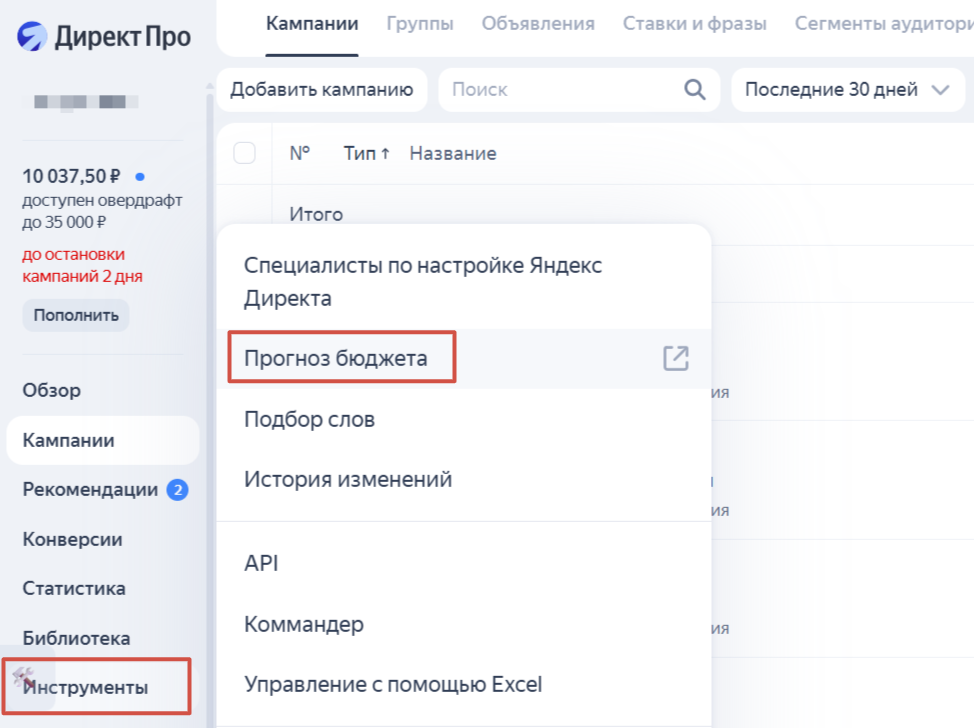
Task: Click into the Поиск search field
Action: [x=560, y=90]
